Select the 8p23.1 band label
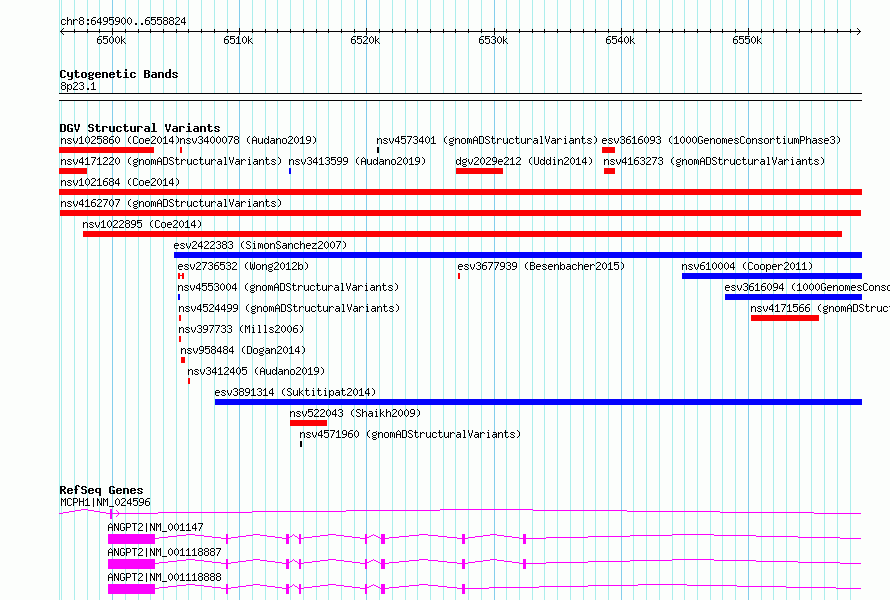The height and width of the screenshot is (600, 890). [78, 86]
